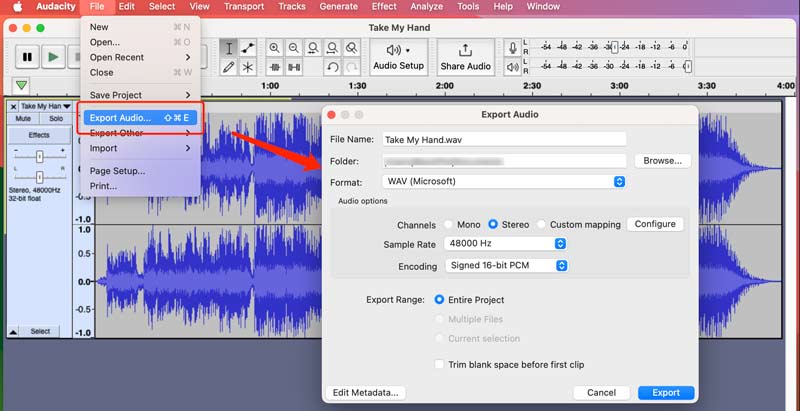800x411 pixels.
Task: Select the Draw pencil tool
Action: pyautogui.click(x=229, y=67)
